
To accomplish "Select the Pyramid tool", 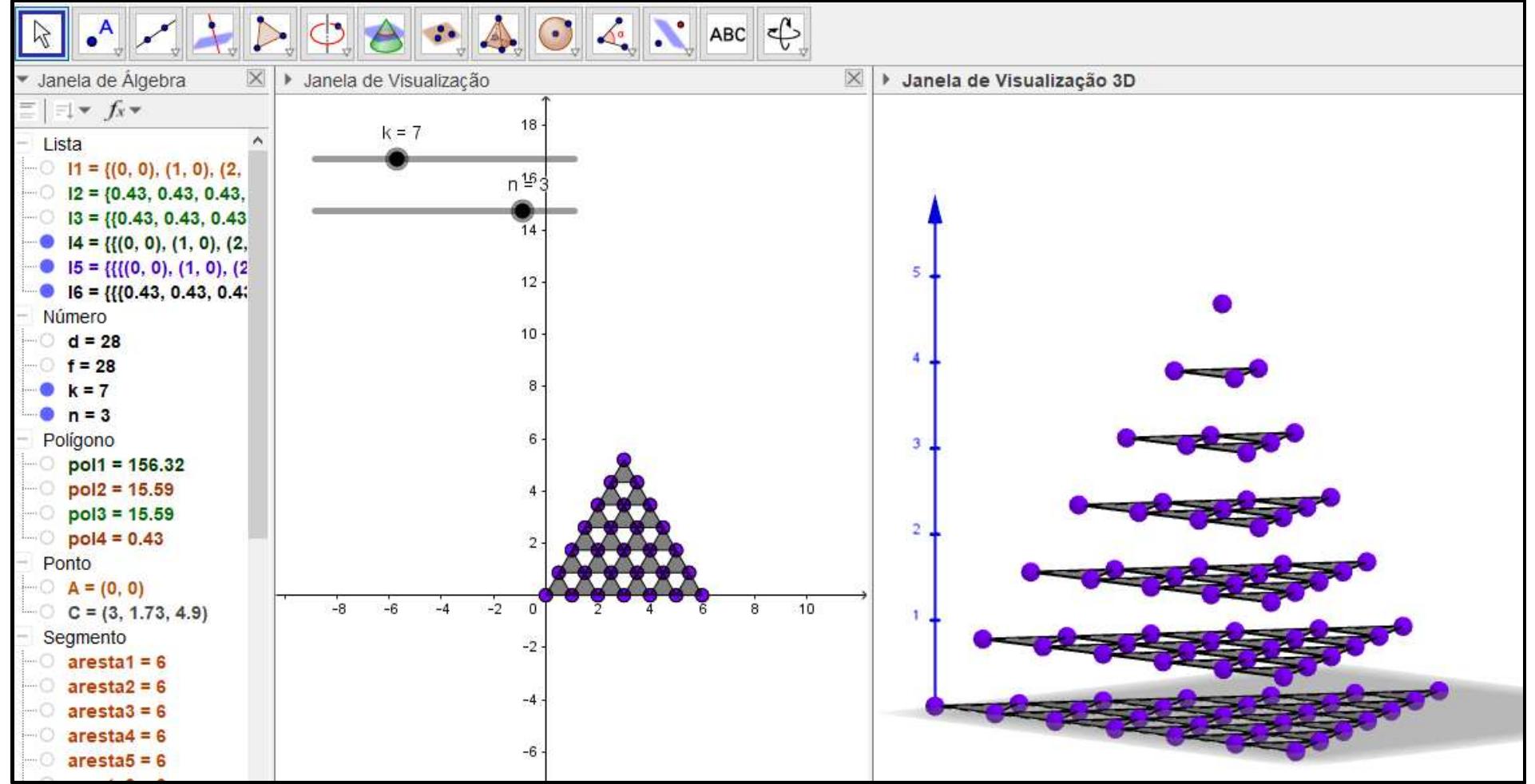I will pyautogui.click(x=498, y=34).
